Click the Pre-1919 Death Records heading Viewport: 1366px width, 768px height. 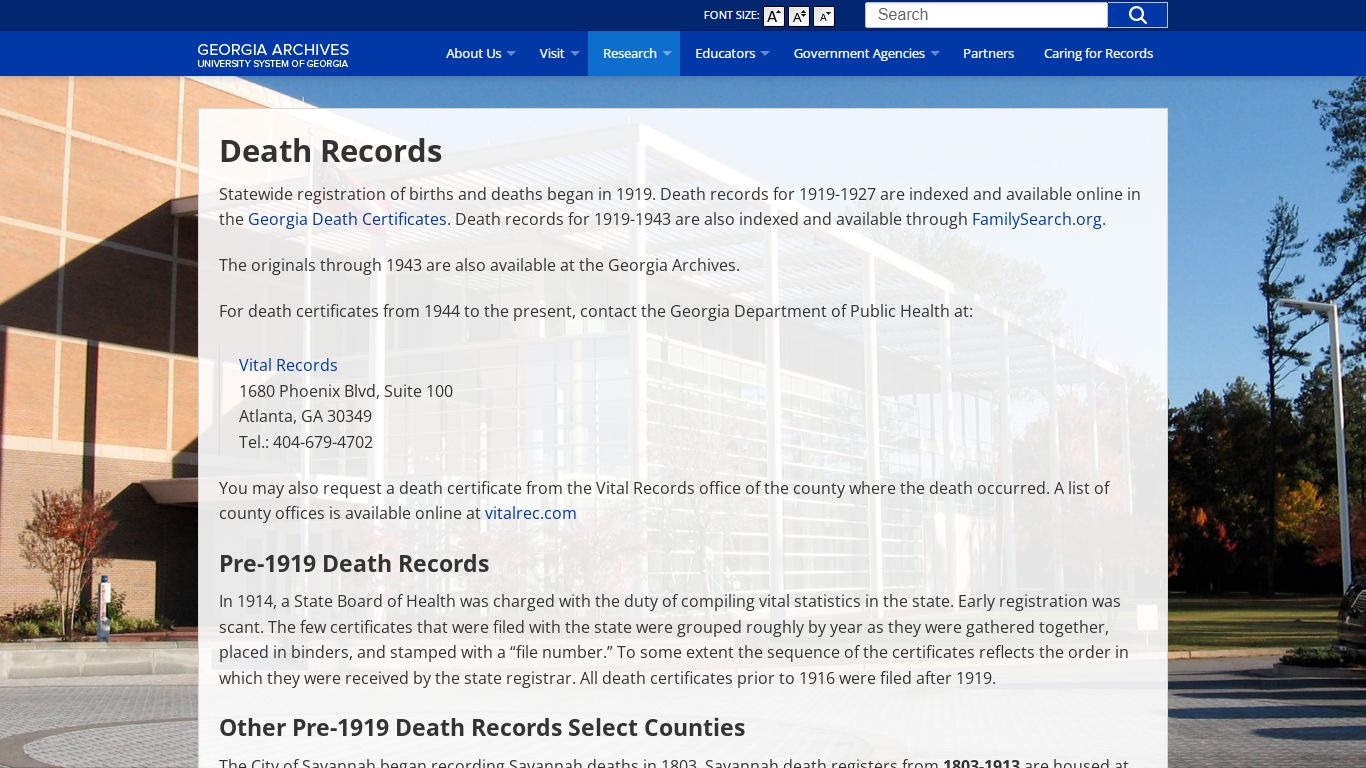[354, 564]
